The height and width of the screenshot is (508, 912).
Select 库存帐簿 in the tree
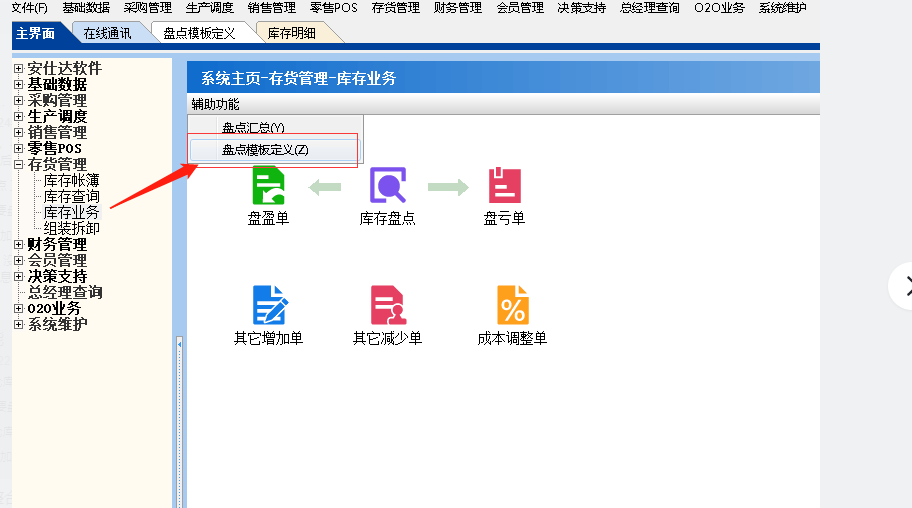(72, 180)
